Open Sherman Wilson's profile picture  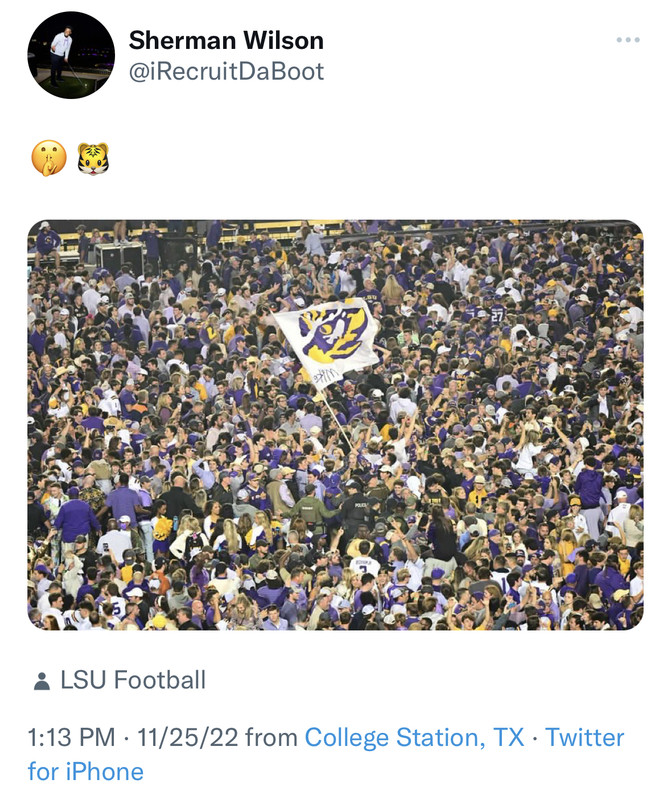coord(70,55)
